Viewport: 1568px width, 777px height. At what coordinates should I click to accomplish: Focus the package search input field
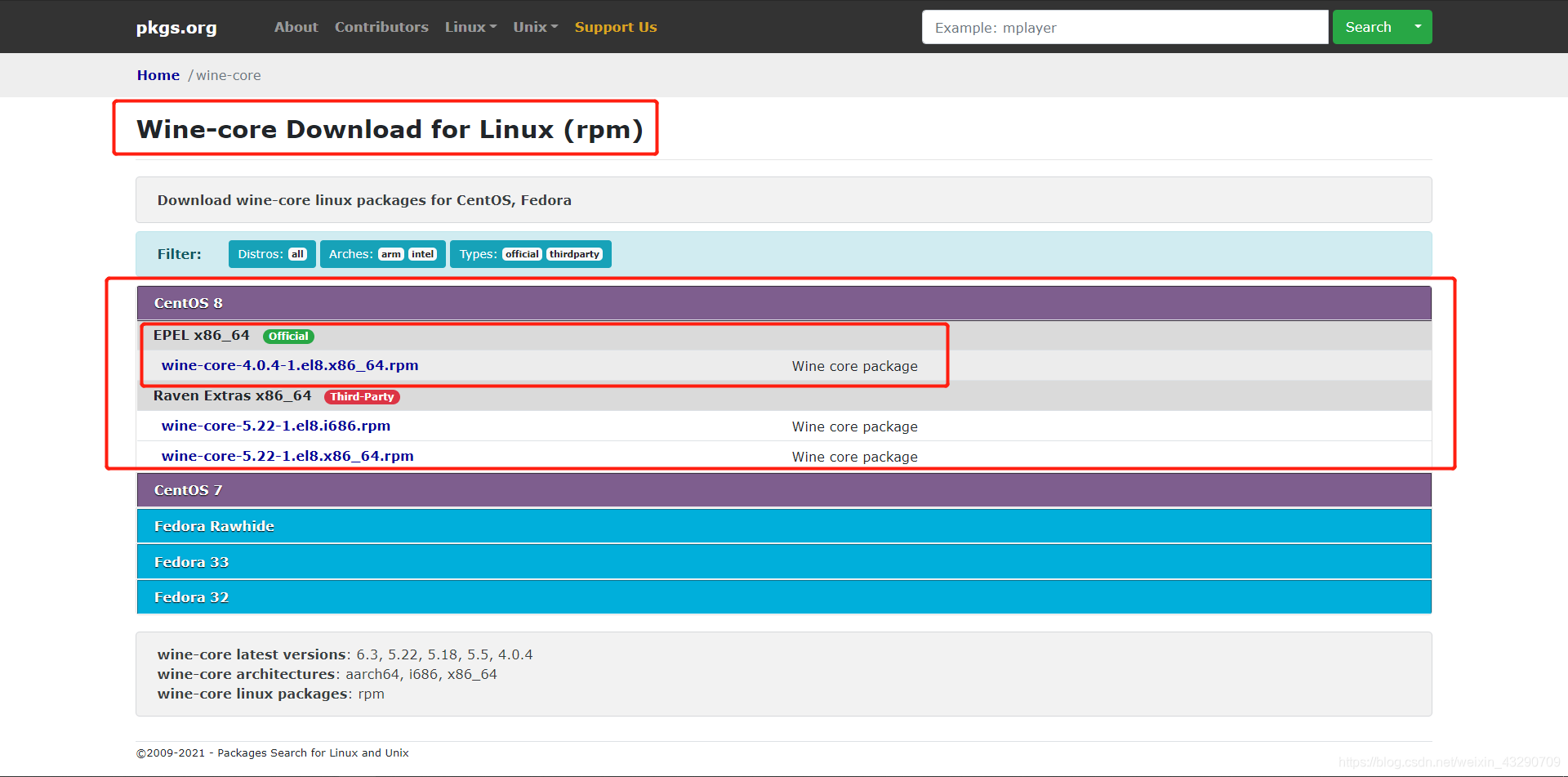pos(1125,27)
